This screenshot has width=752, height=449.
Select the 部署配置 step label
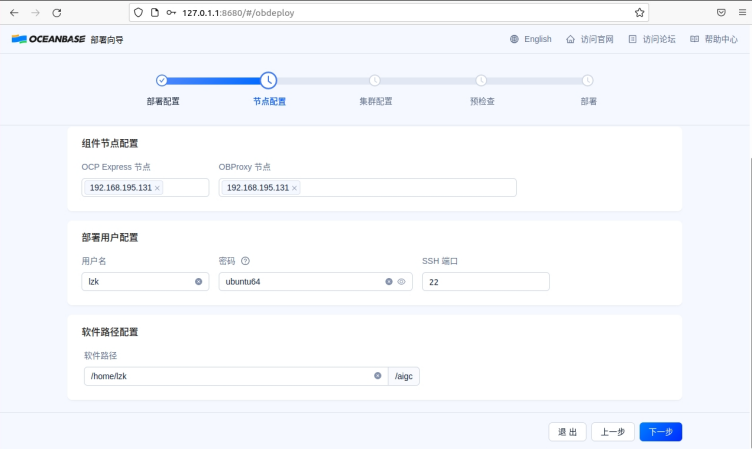163,101
